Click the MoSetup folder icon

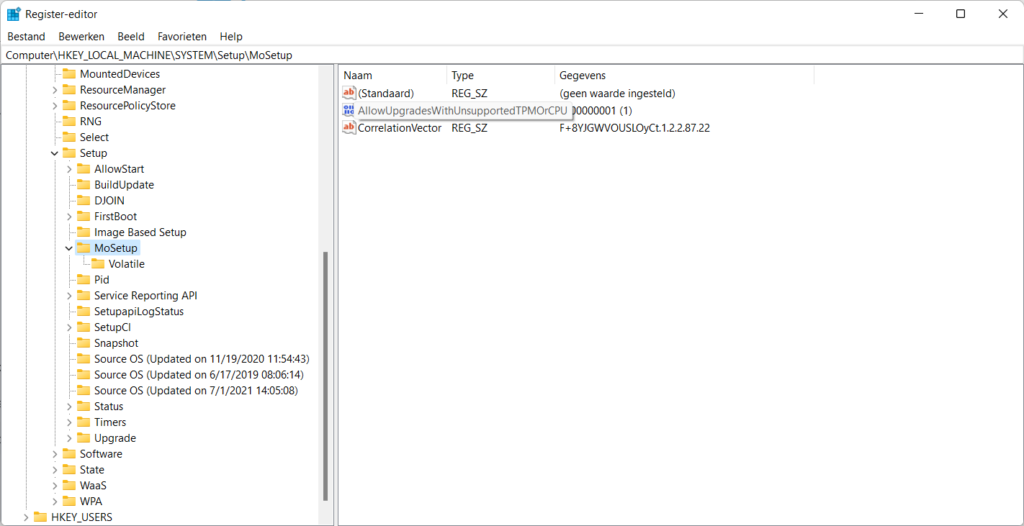83,248
